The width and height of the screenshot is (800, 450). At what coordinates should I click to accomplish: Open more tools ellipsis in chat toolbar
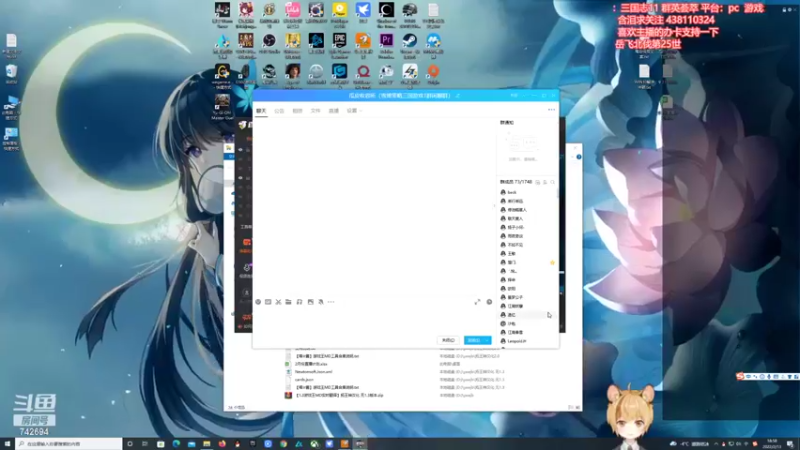click(331, 302)
